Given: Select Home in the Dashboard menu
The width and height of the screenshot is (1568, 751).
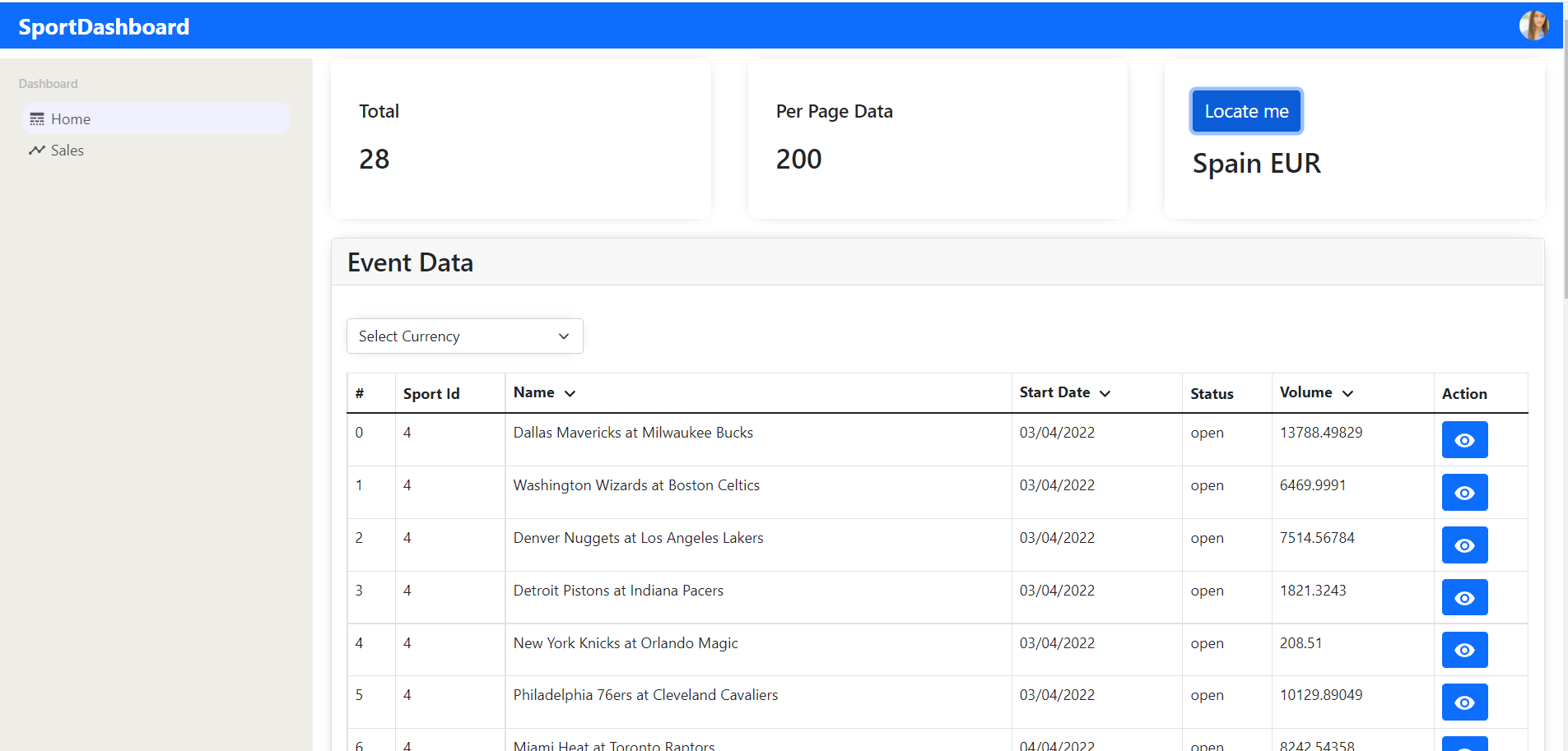Looking at the screenshot, I should pos(68,118).
